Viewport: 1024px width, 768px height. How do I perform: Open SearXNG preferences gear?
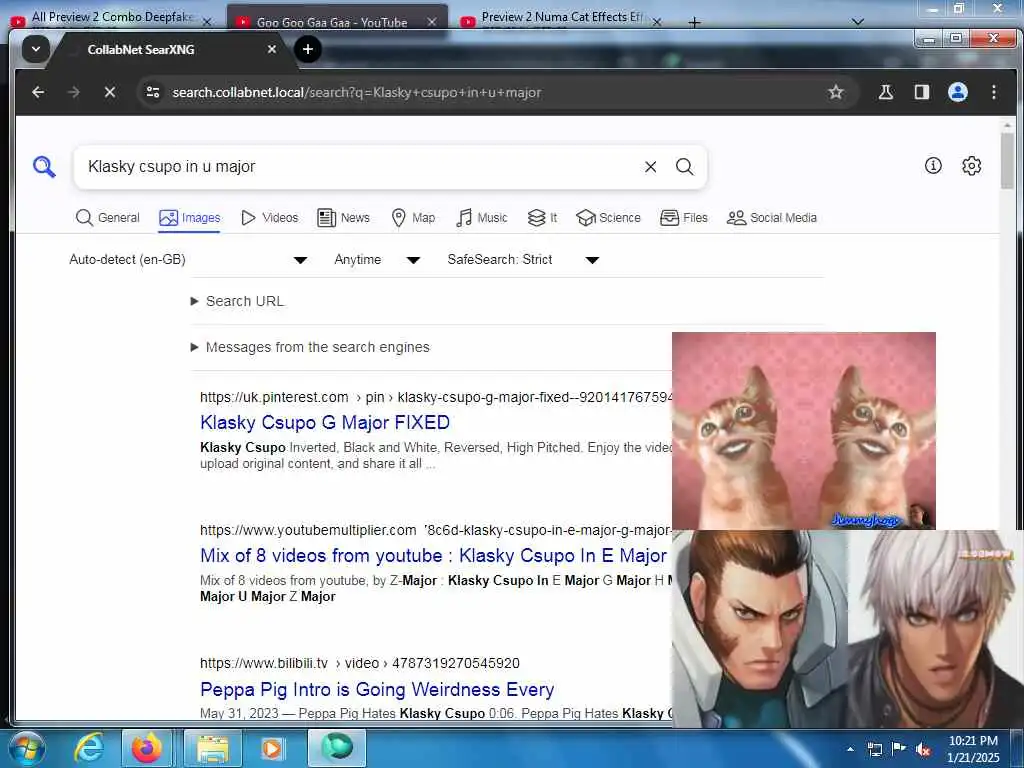[971, 166]
